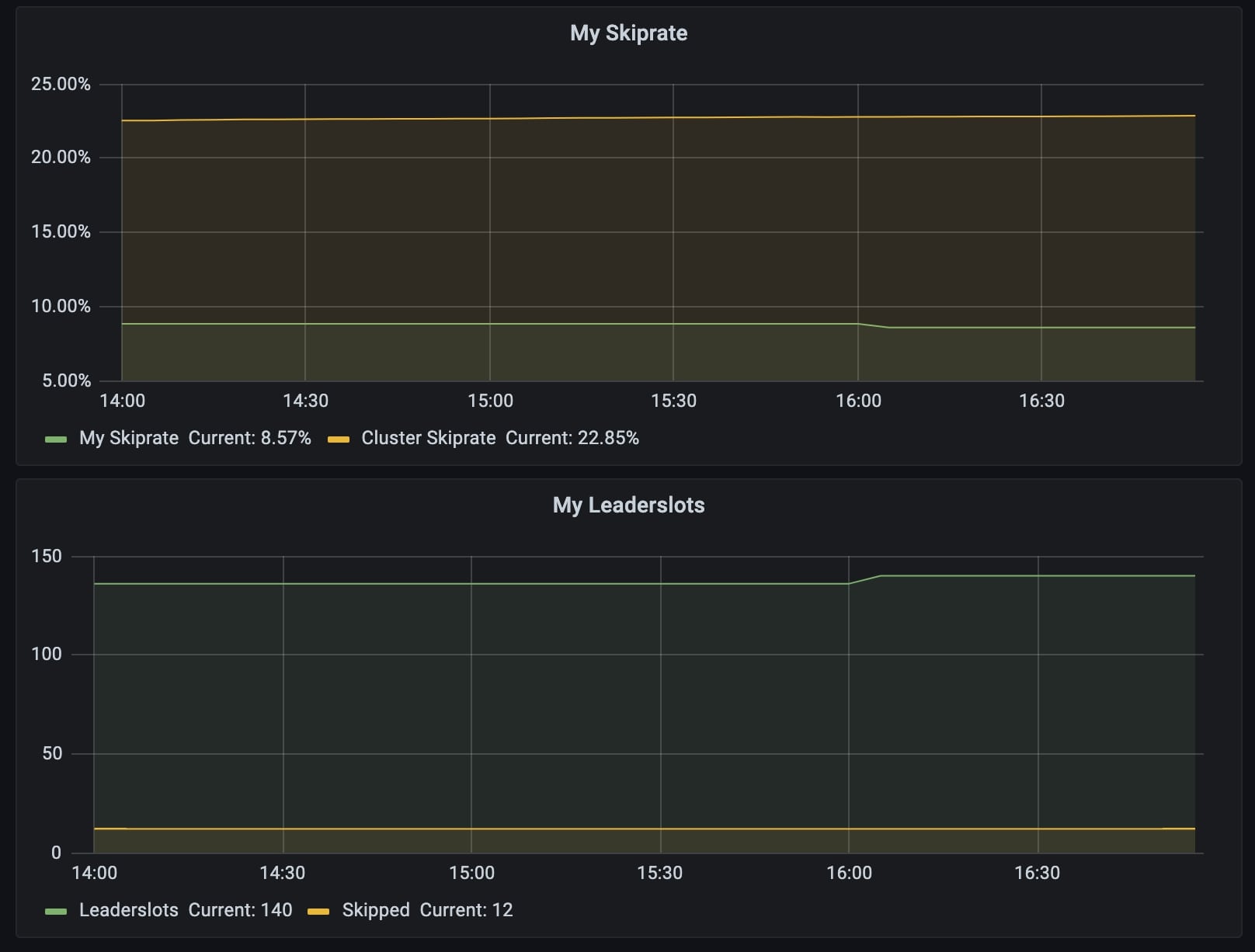The width and height of the screenshot is (1255, 952).
Task: Click the 14:30 time label in Skiprate chart
Action: coord(305,401)
